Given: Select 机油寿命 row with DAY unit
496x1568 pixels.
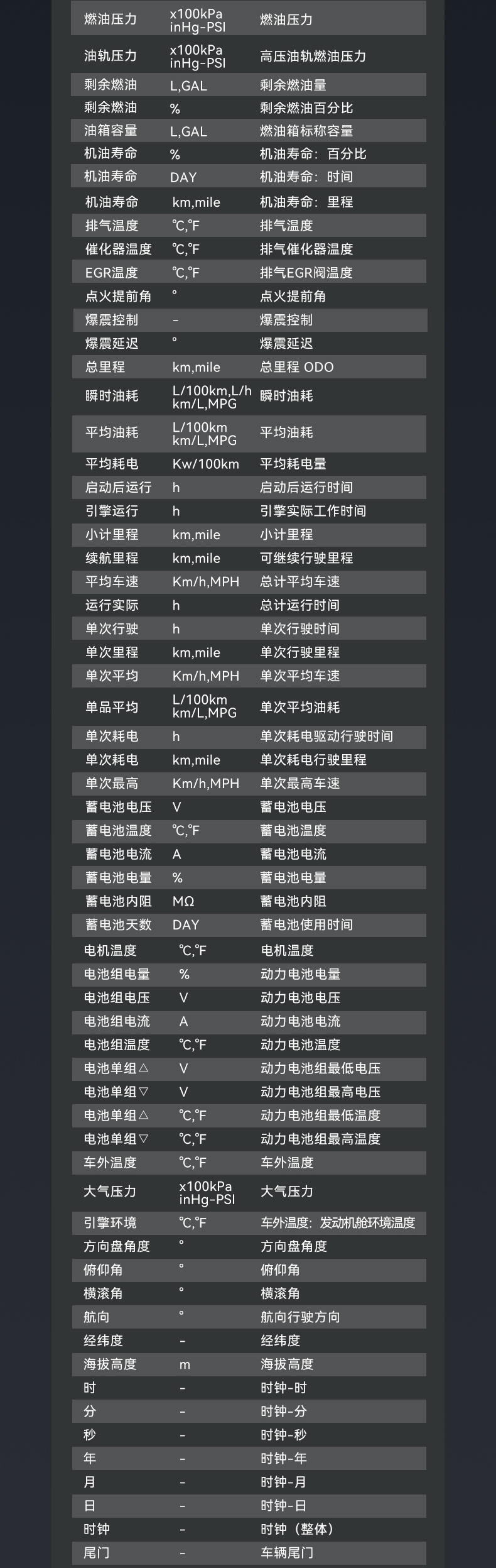Looking at the screenshot, I should pyautogui.click(x=249, y=177).
